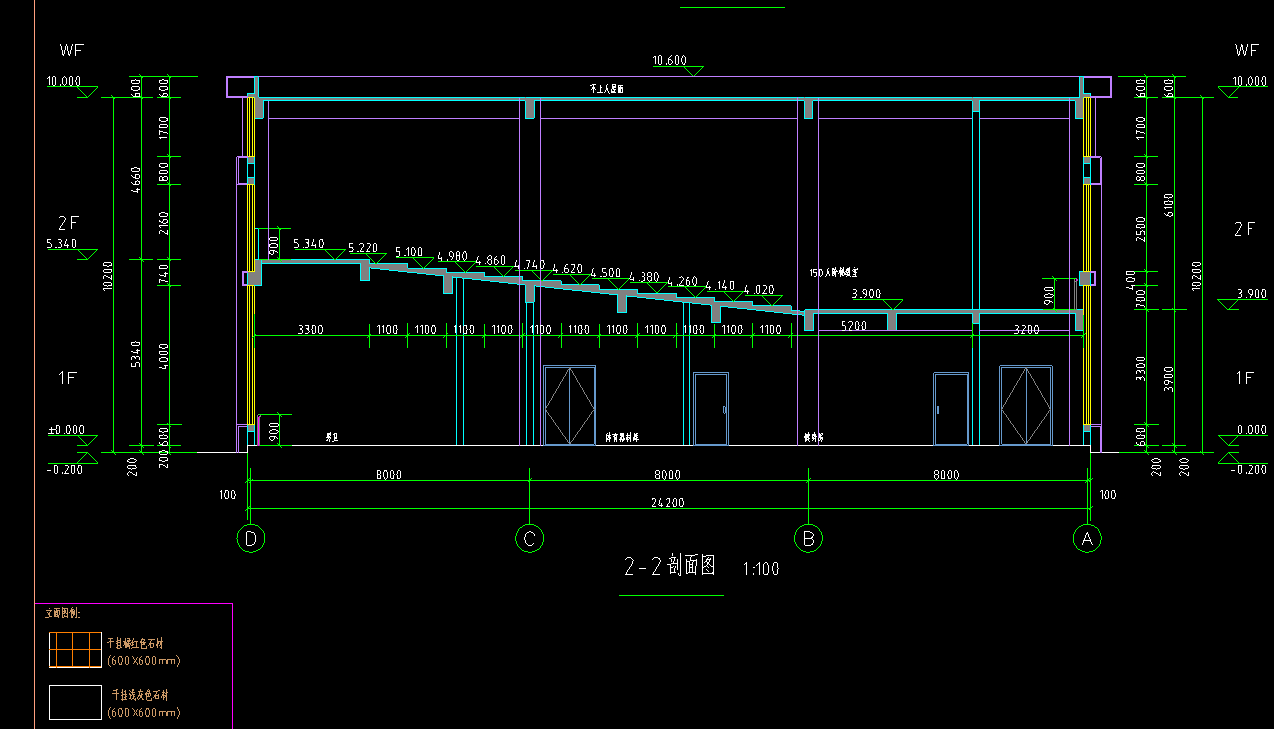This screenshot has width=1274, height=729.
Task: Click the 5200 dimension near axis B
Action: click(x=853, y=326)
